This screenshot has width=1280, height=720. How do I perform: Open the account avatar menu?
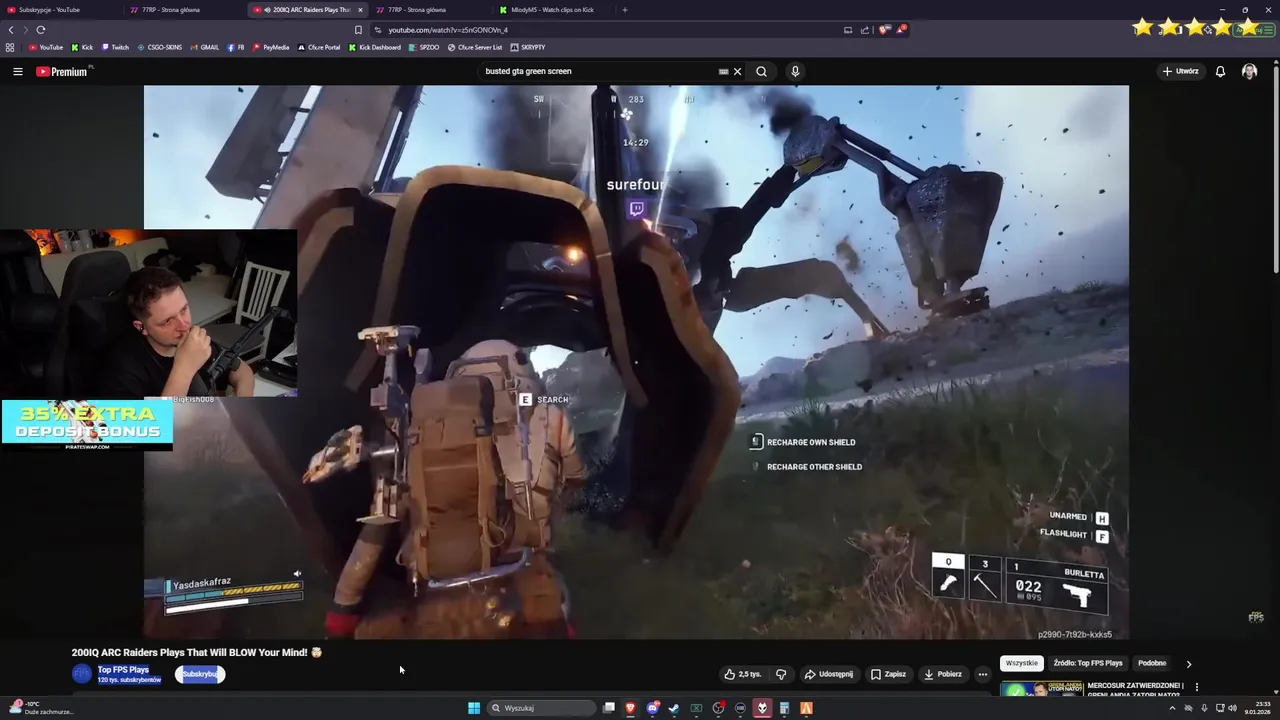(x=1249, y=71)
